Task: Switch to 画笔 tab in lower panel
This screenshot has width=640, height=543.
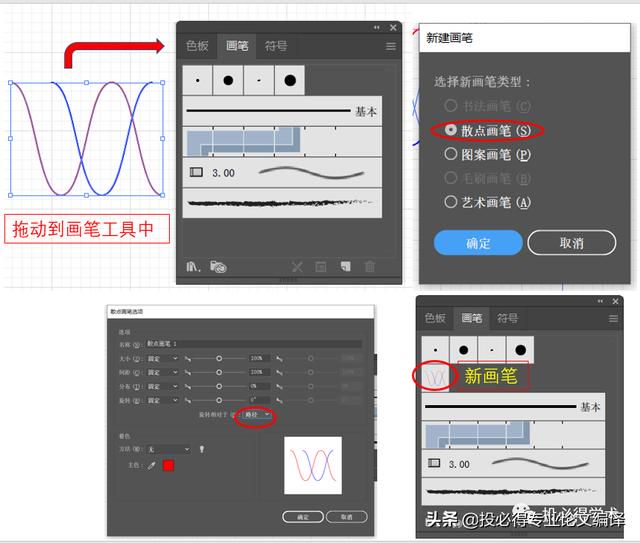Action: [471, 318]
